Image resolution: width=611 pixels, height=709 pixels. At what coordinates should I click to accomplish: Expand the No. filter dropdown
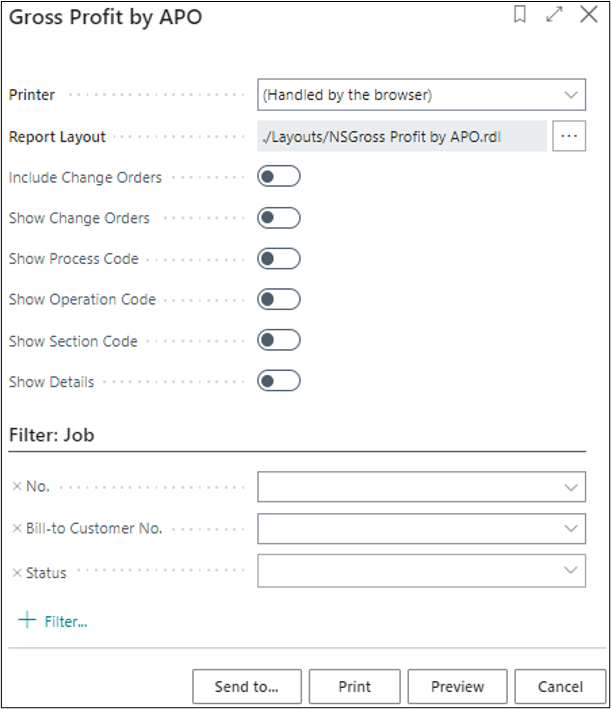pos(571,488)
